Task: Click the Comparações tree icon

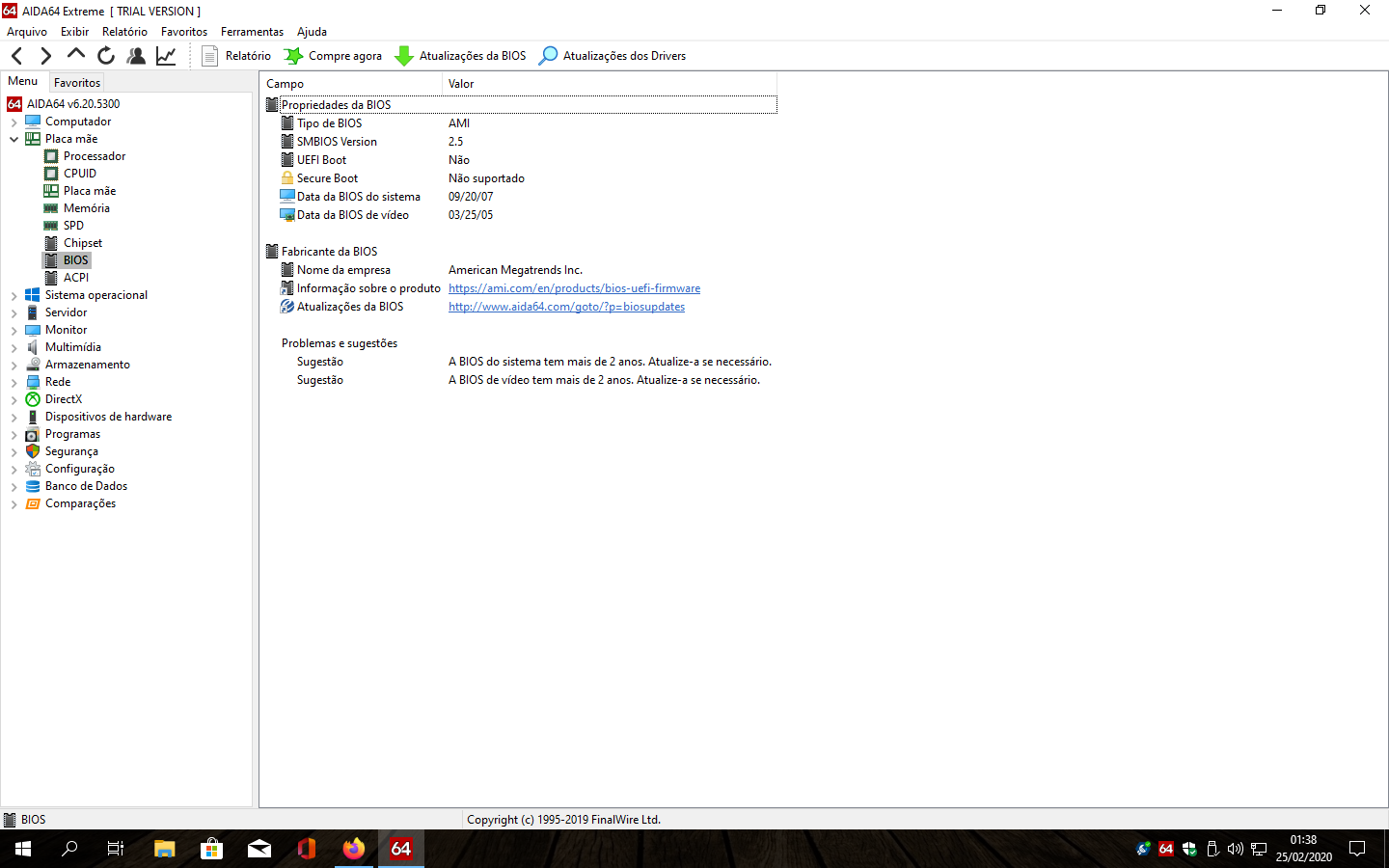Action: 33,503
